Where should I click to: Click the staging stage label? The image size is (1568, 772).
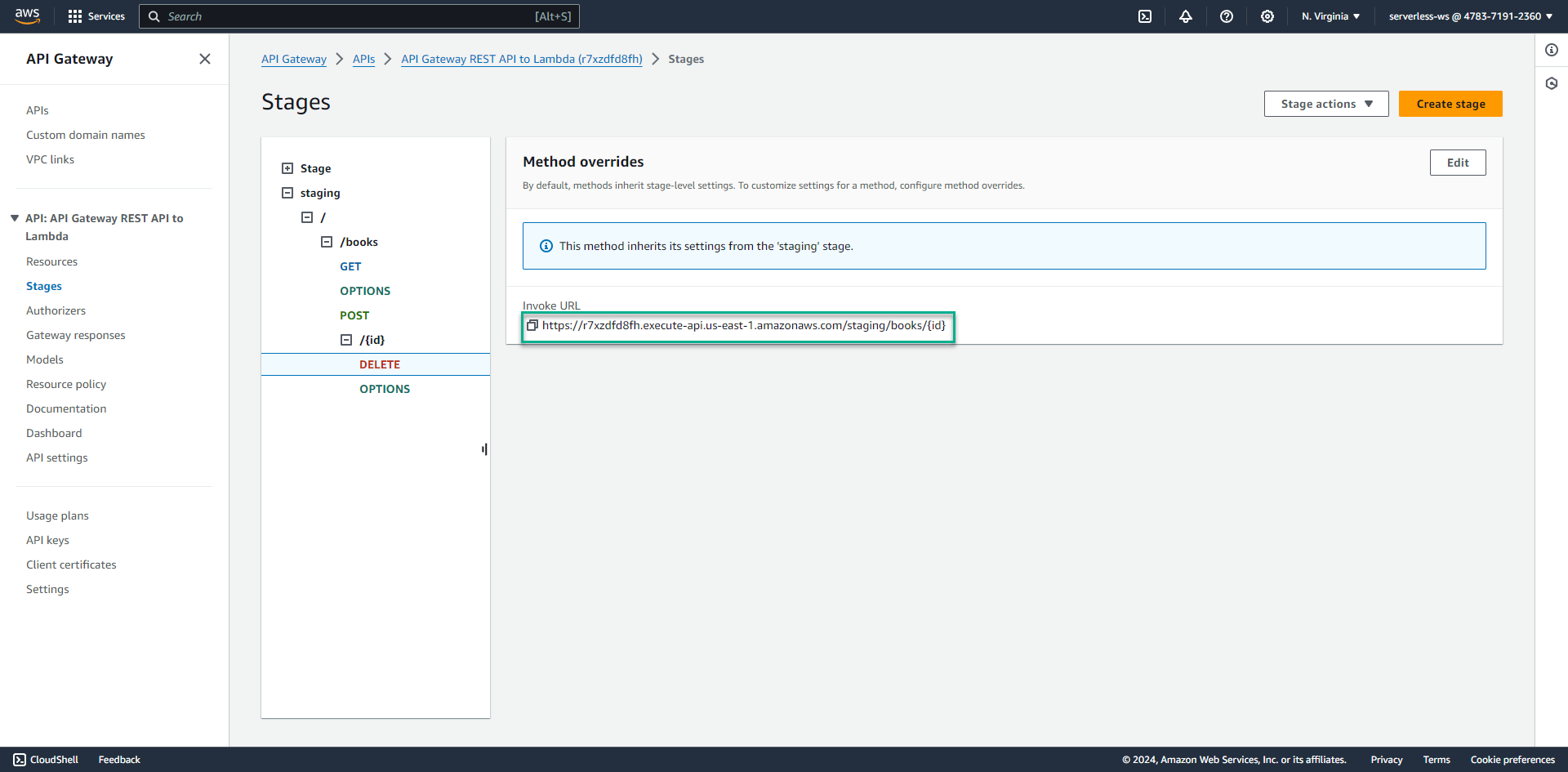pos(320,193)
